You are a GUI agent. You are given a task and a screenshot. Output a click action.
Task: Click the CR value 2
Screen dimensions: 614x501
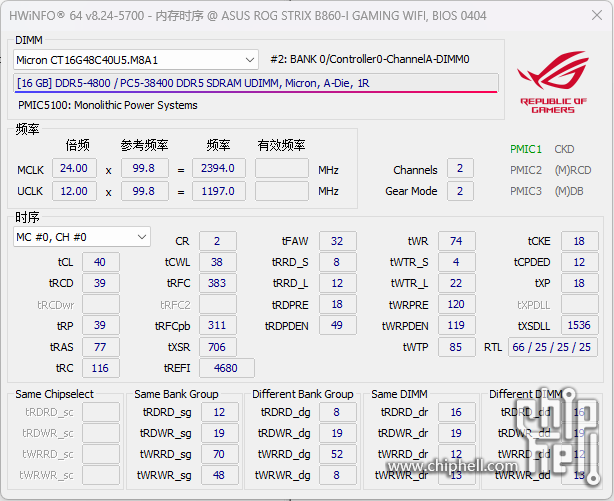pyautogui.click(x=218, y=241)
